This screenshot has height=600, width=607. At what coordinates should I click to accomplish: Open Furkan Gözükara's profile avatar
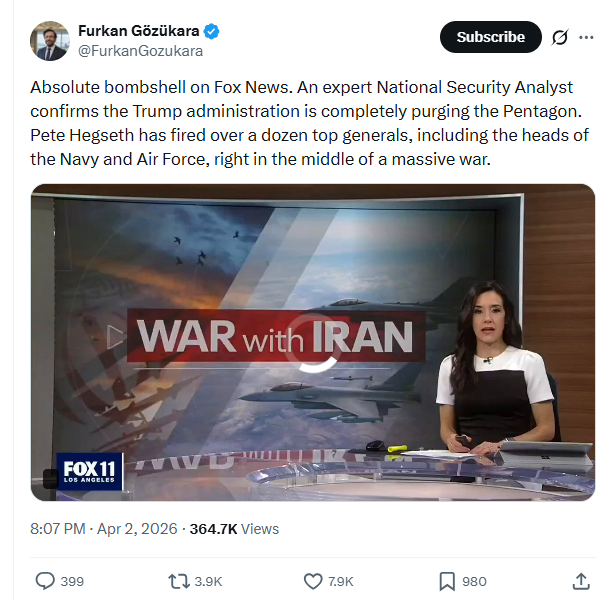pyautogui.click(x=50, y=41)
